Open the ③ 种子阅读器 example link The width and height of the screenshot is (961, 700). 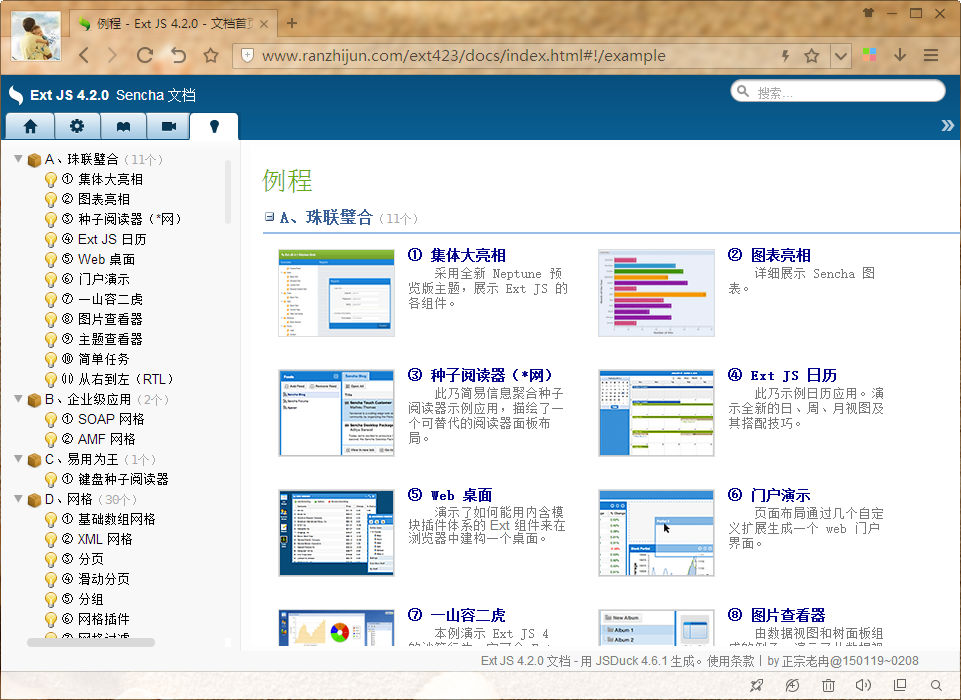click(x=480, y=375)
